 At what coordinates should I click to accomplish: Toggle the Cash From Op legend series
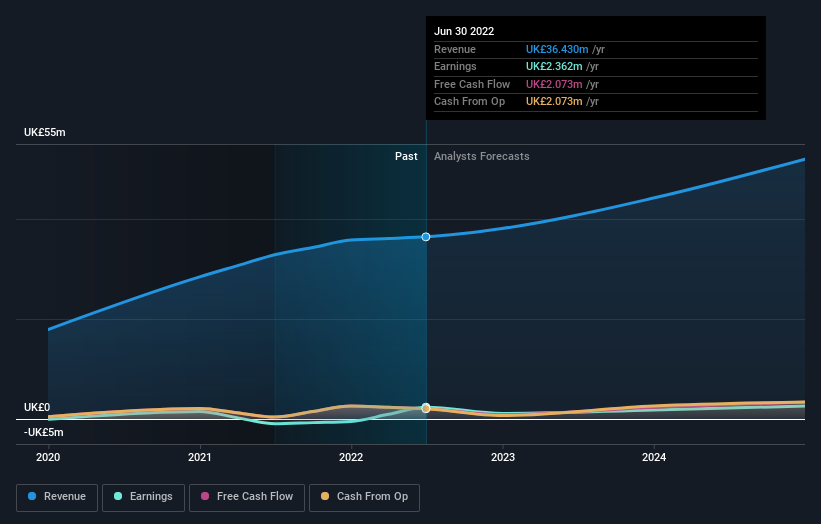364,497
